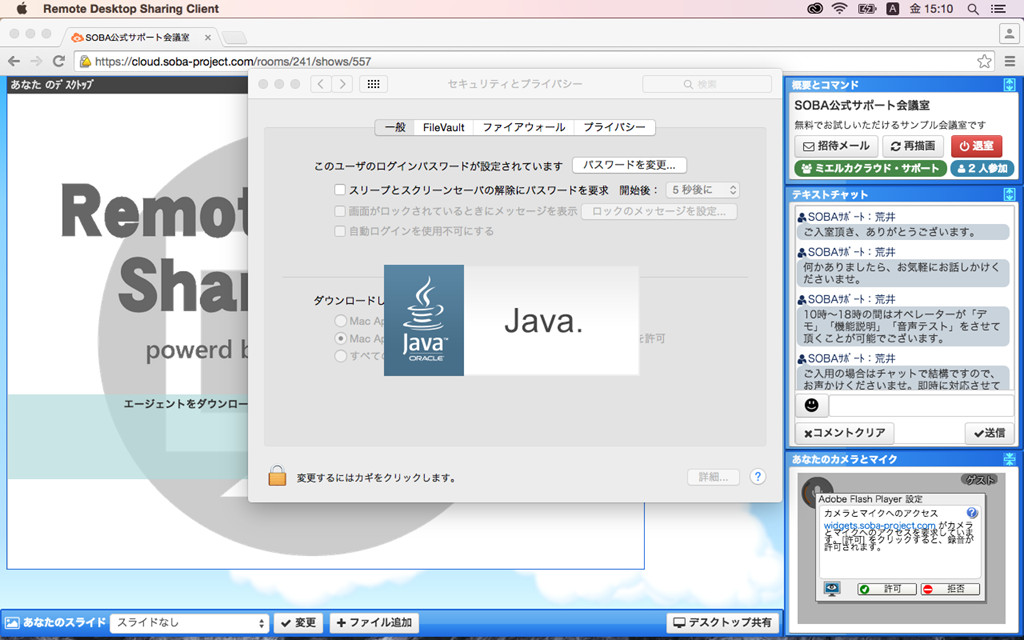
Task: Open the 5 秒後に delay dropdown
Action: 703,189
